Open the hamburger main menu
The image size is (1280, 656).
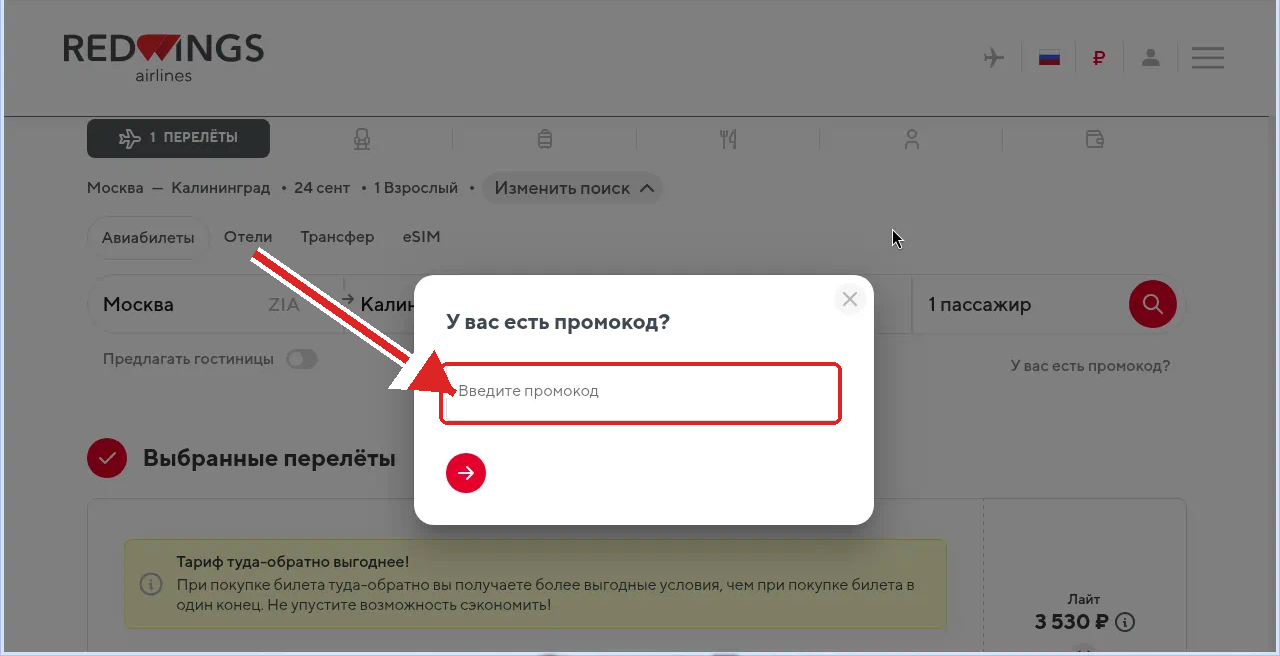(1208, 57)
